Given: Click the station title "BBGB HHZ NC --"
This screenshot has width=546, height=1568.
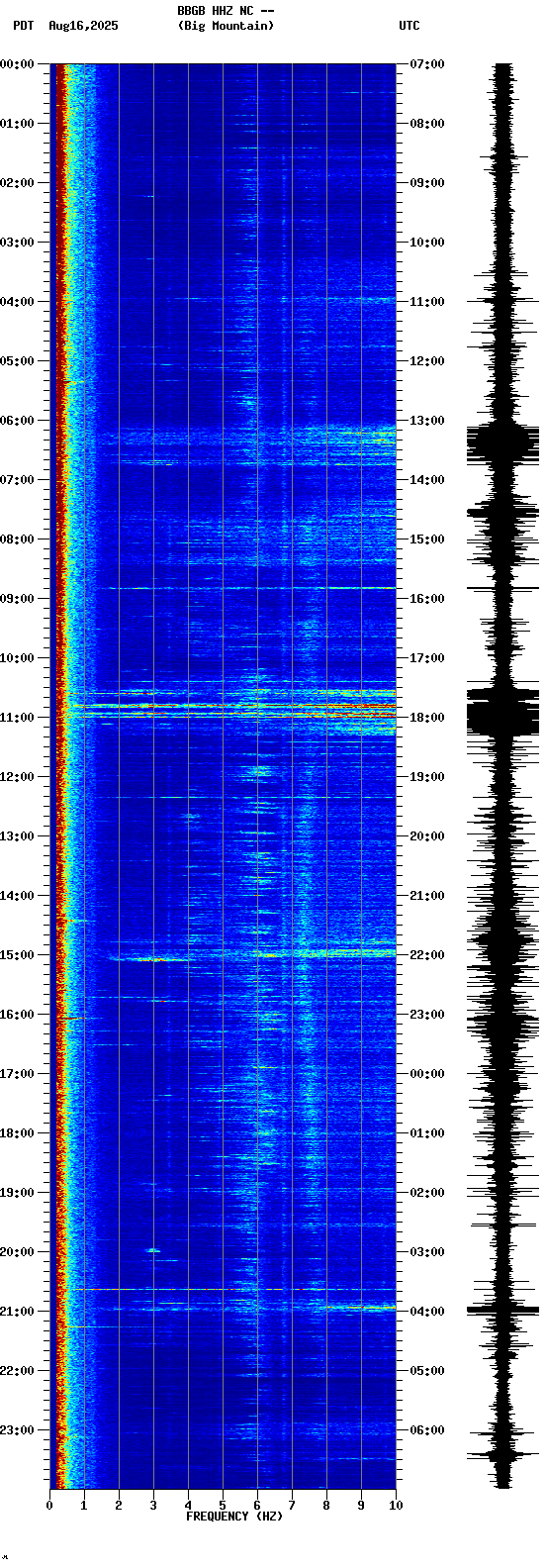Looking at the screenshot, I should (226, 11).
